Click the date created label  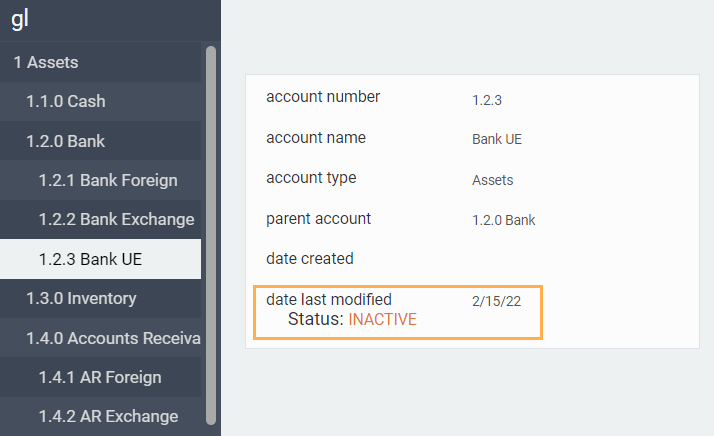coord(310,258)
